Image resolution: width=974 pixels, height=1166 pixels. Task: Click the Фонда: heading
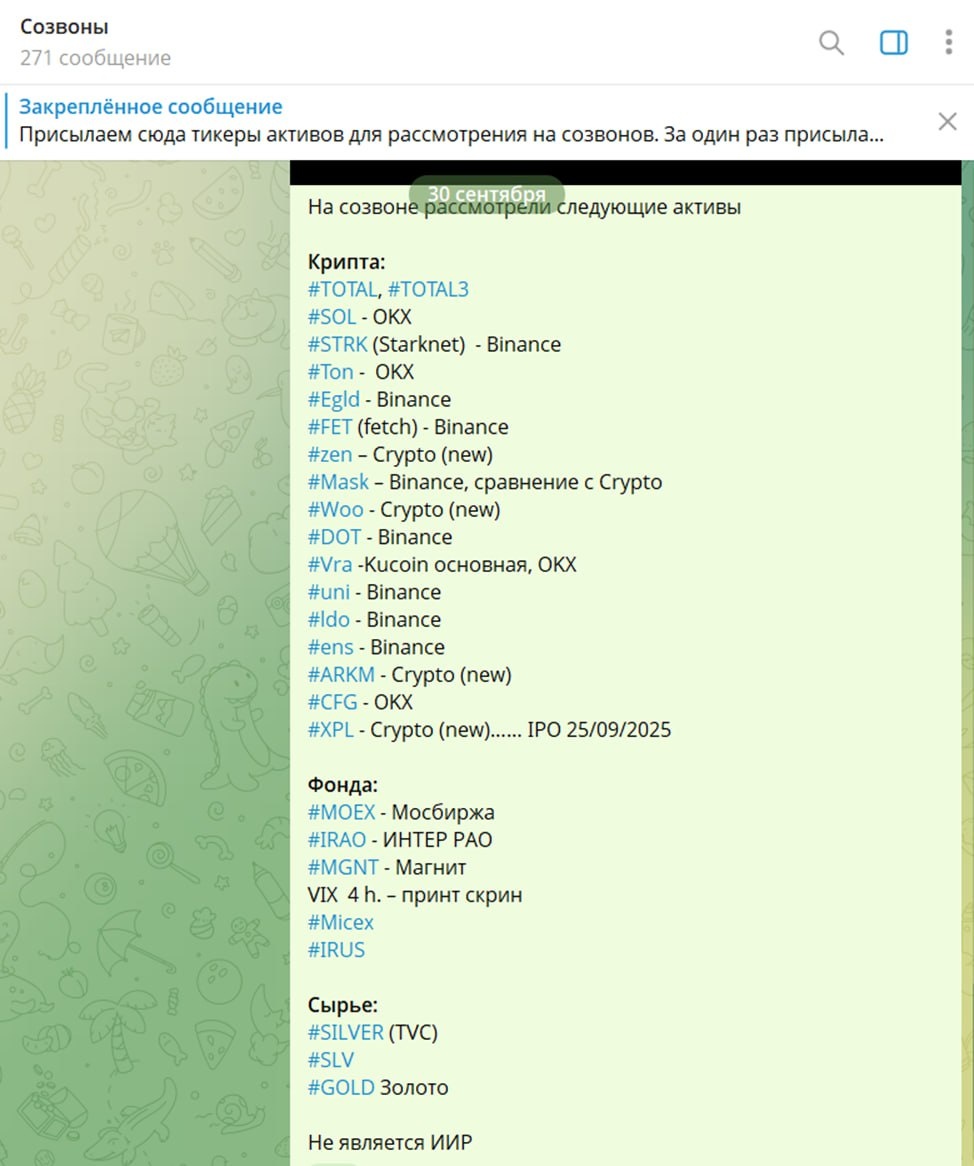(x=343, y=785)
